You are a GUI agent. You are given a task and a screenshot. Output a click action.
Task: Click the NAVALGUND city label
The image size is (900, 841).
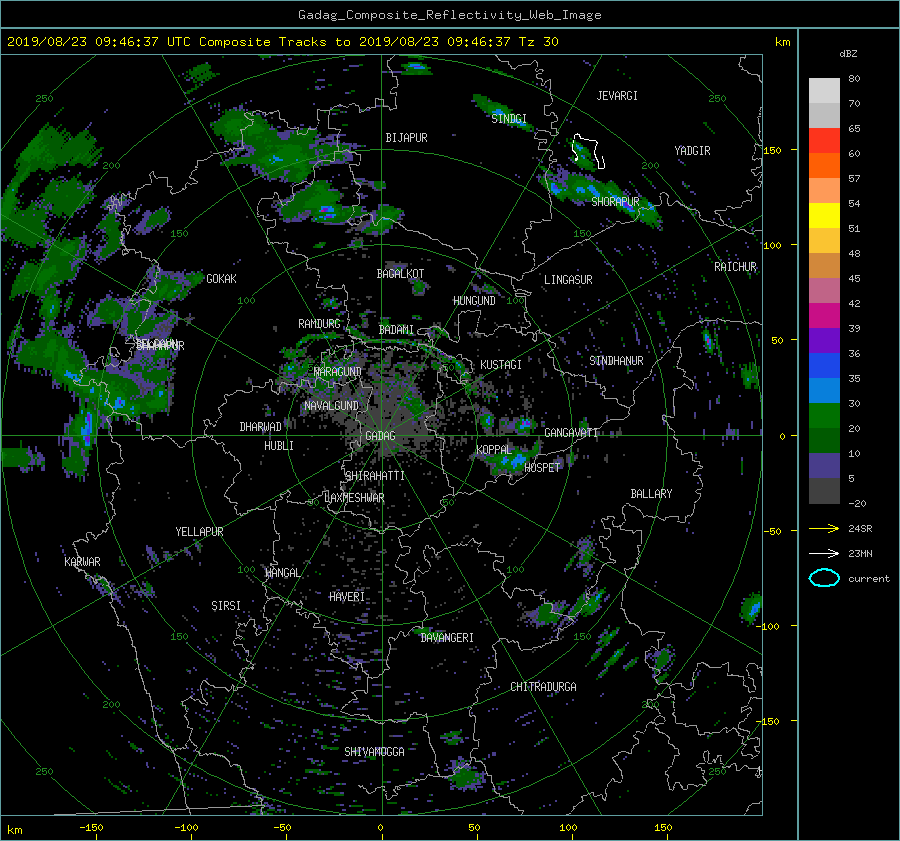point(331,406)
